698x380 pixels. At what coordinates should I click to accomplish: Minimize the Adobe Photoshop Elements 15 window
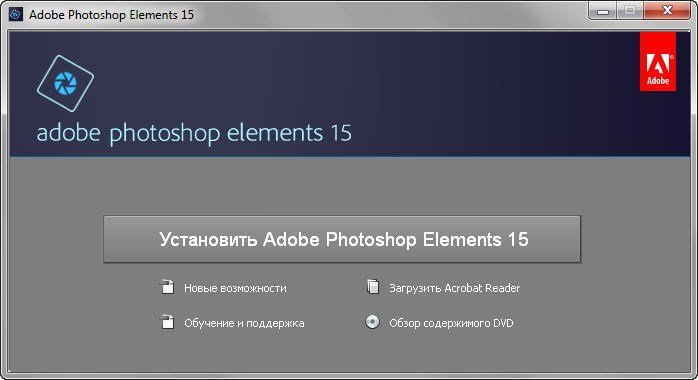pyautogui.click(x=603, y=11)
